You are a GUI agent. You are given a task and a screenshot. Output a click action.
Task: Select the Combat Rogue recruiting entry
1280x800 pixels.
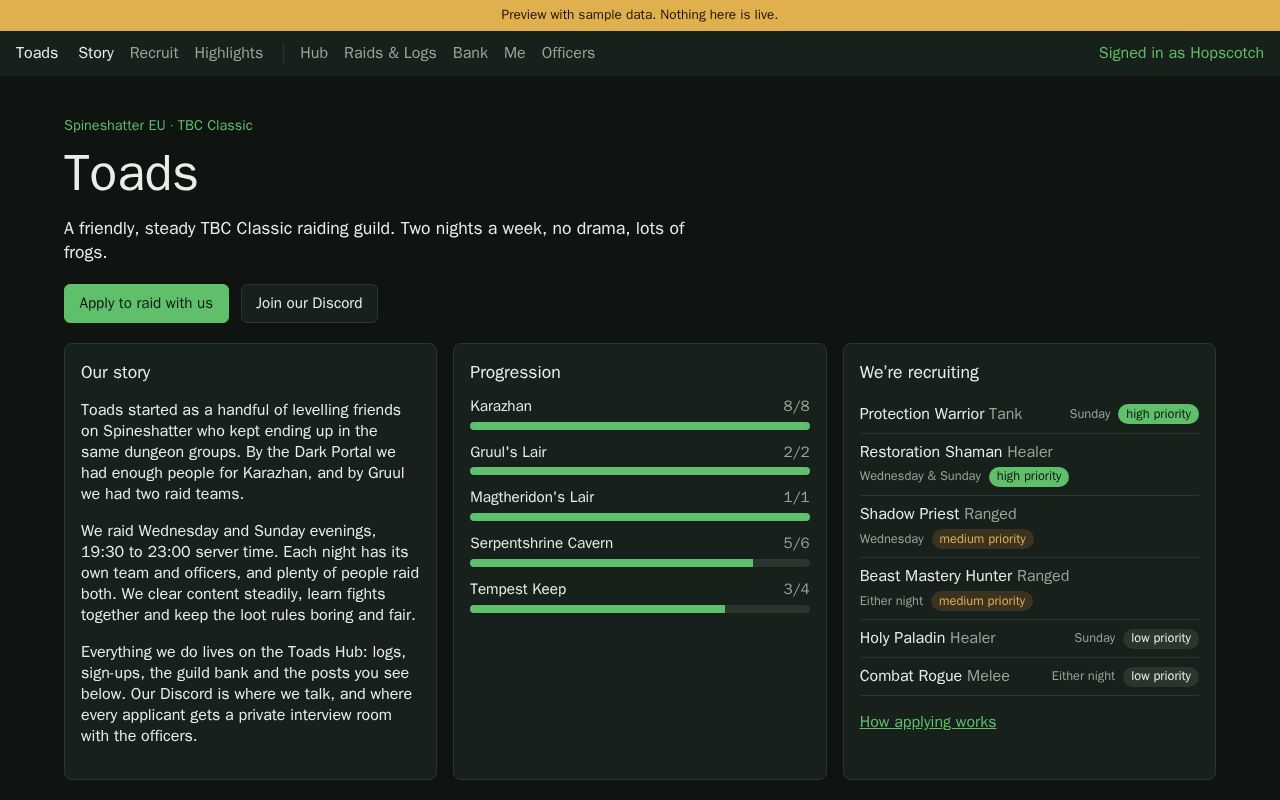1029,676
